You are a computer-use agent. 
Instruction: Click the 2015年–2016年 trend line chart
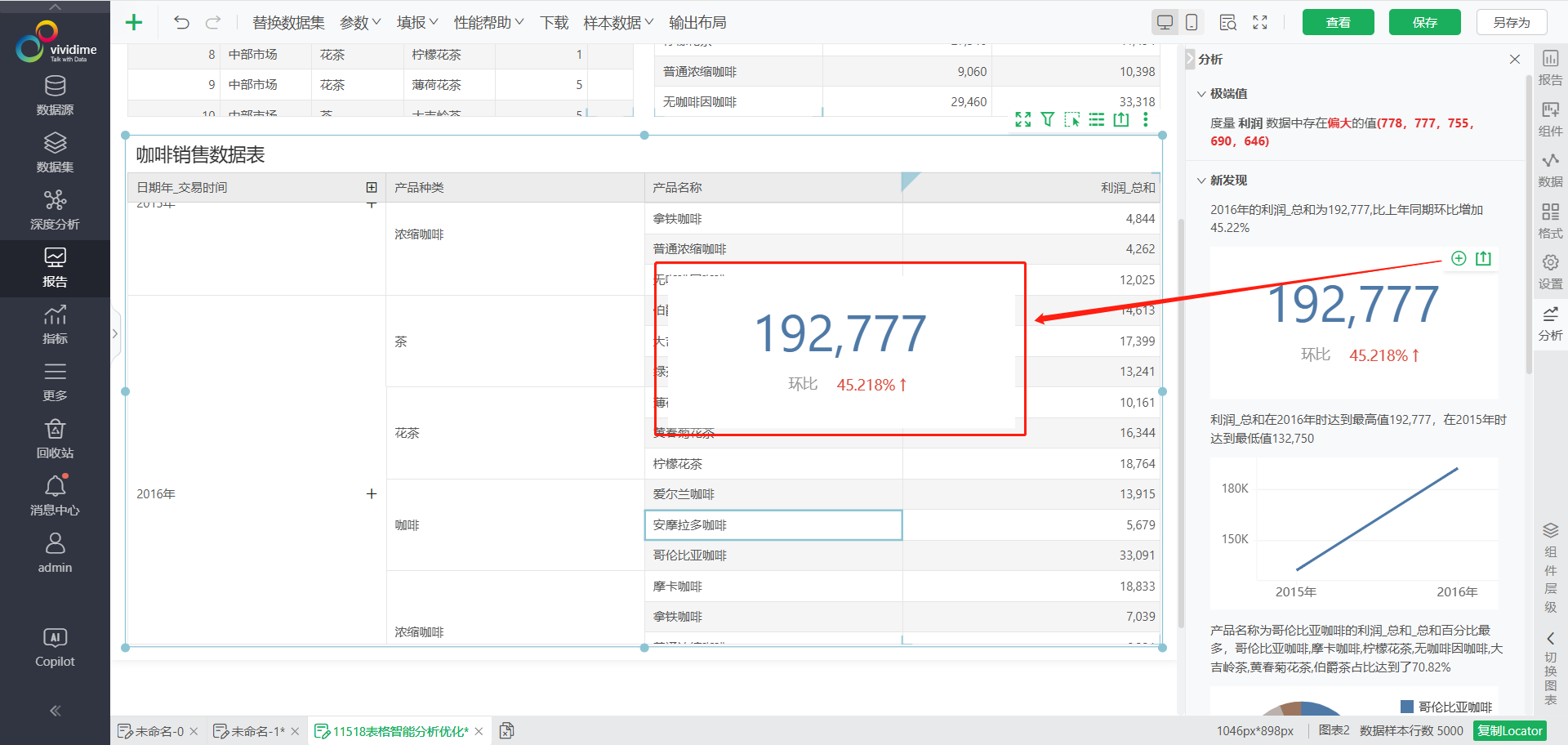click(x=1354, y=533)
